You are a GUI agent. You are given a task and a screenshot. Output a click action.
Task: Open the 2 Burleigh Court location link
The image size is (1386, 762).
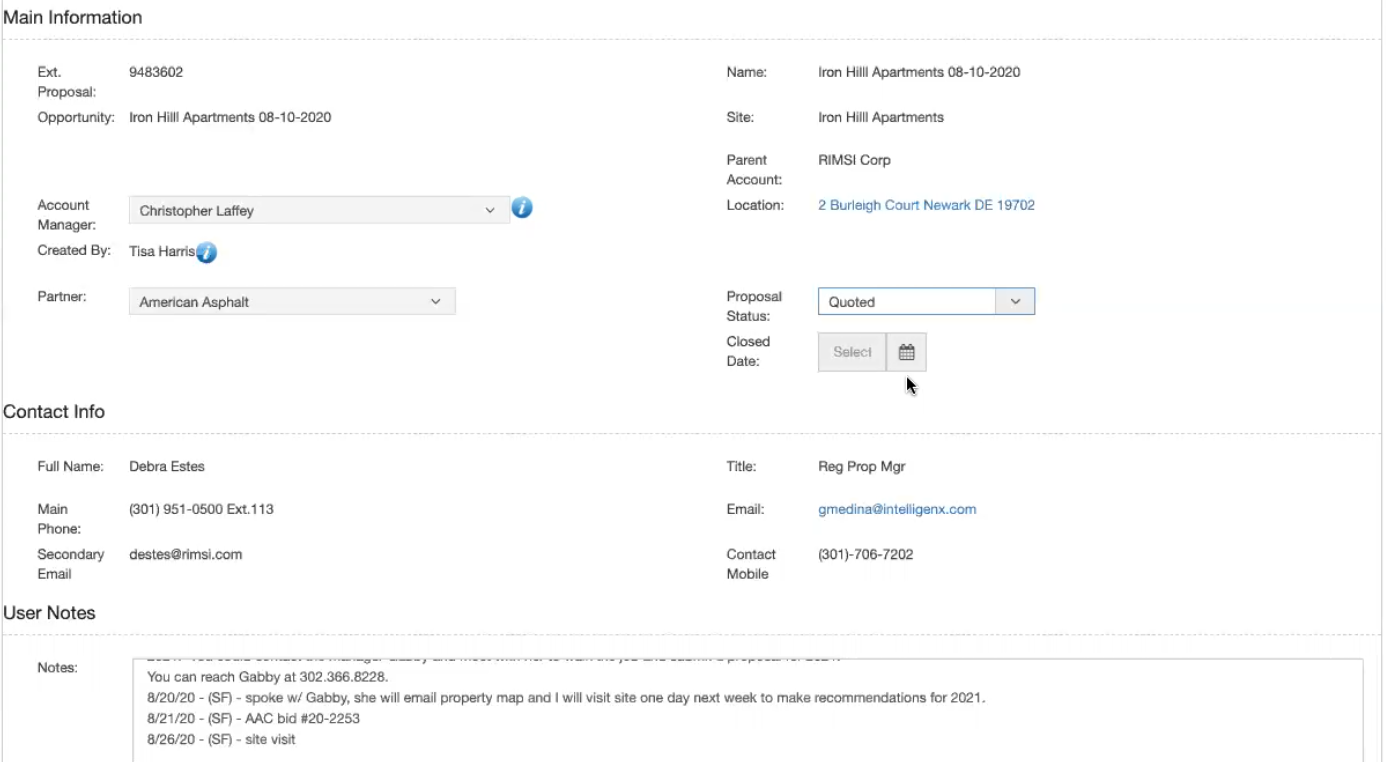(x=926, y=205)
